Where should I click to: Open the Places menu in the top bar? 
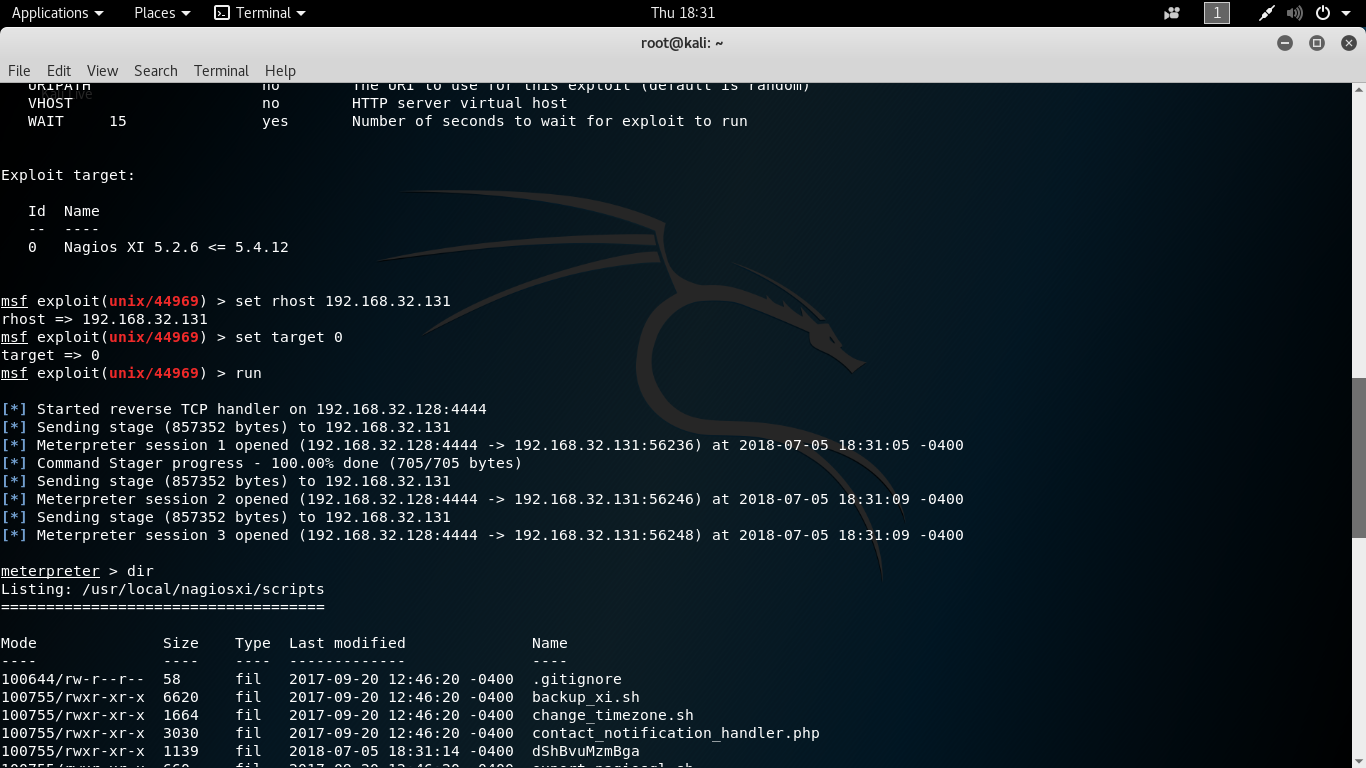click(162, 13)
